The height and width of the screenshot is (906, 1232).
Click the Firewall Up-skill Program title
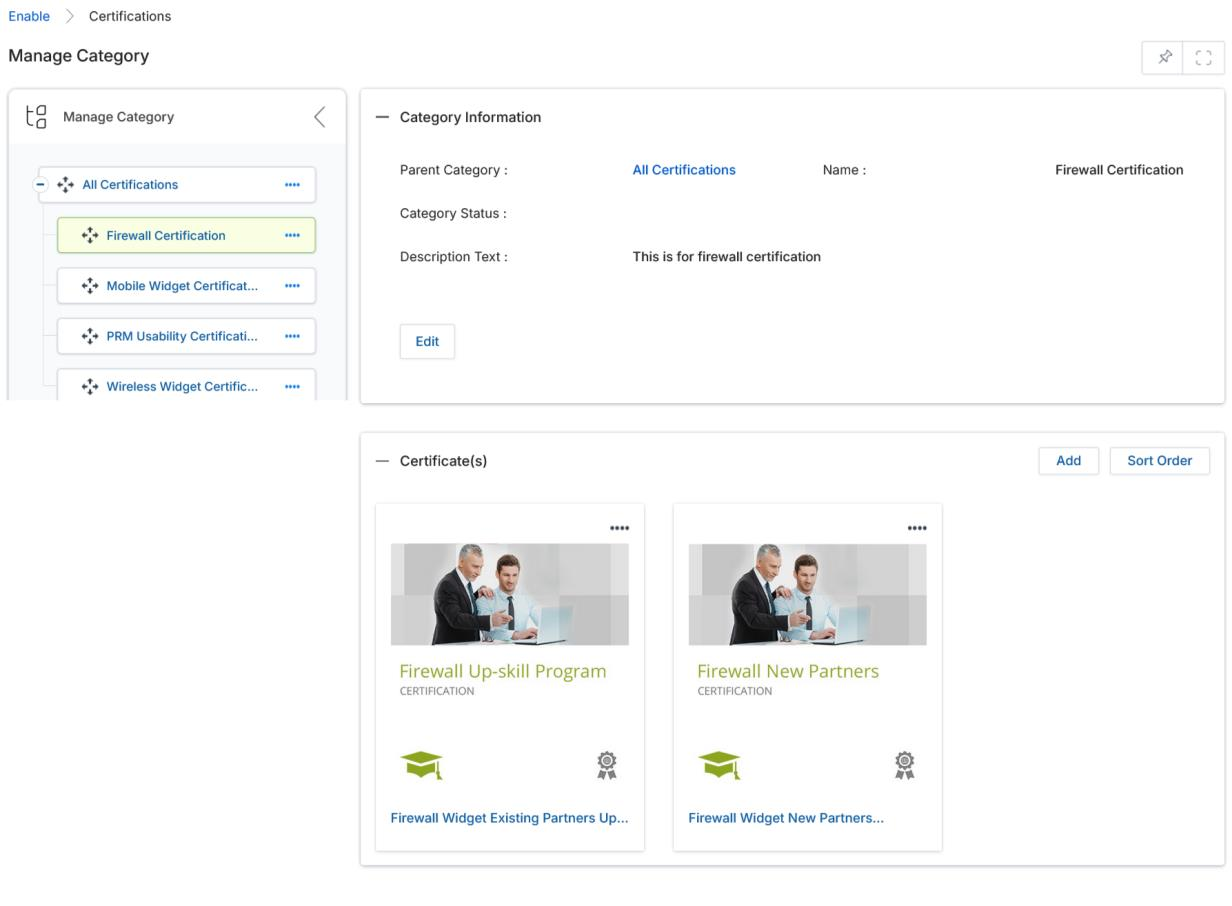(503, 671)
